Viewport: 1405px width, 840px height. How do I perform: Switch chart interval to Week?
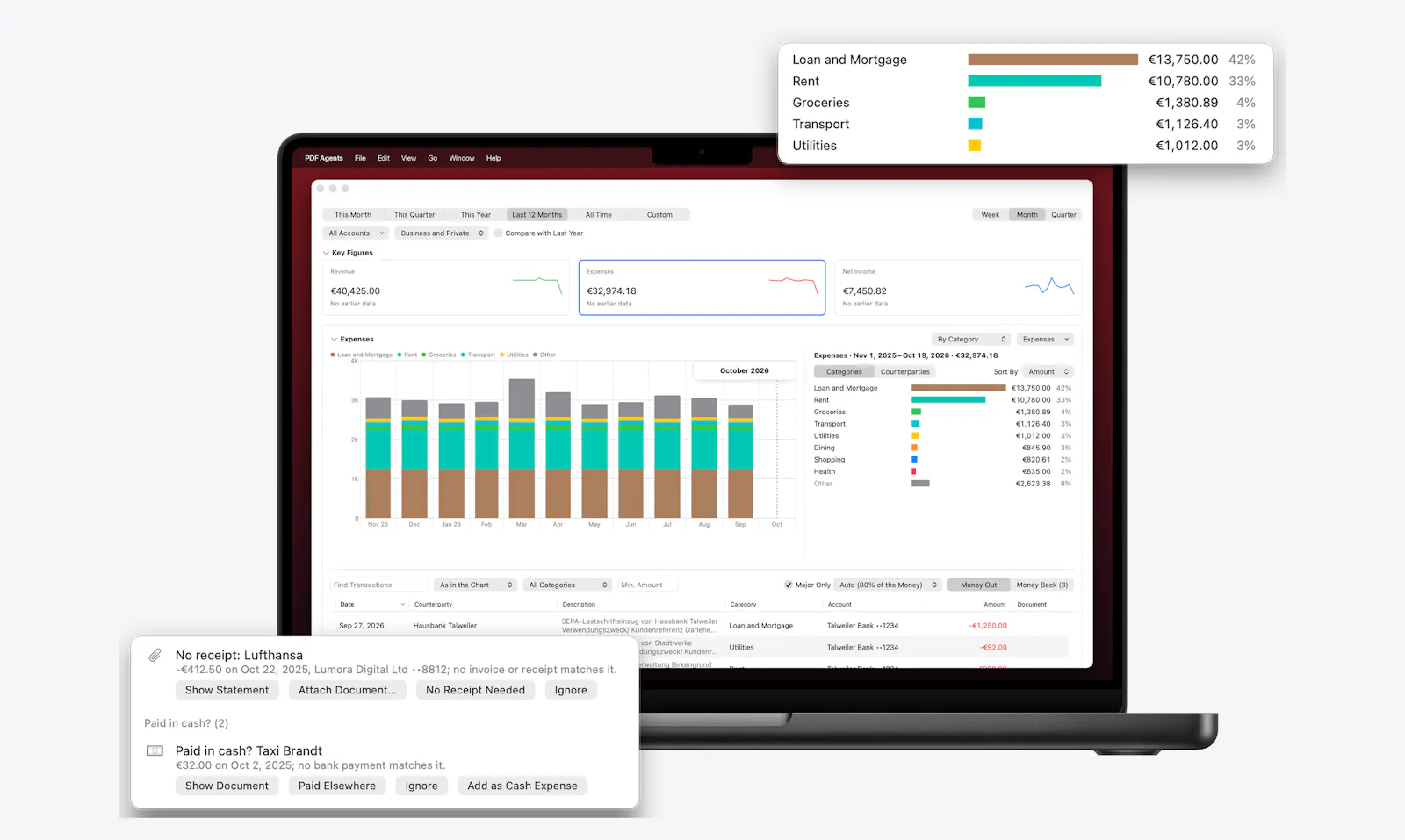(x=991, y=215)
